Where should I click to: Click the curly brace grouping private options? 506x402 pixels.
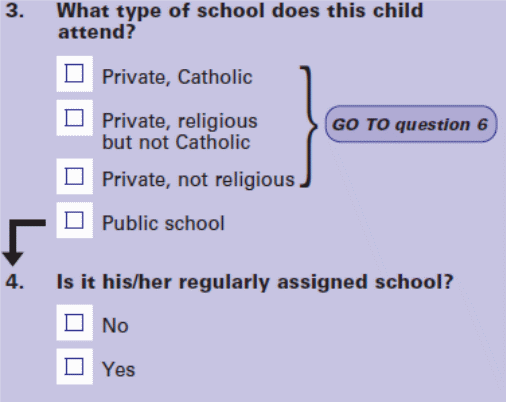[308, 127]
